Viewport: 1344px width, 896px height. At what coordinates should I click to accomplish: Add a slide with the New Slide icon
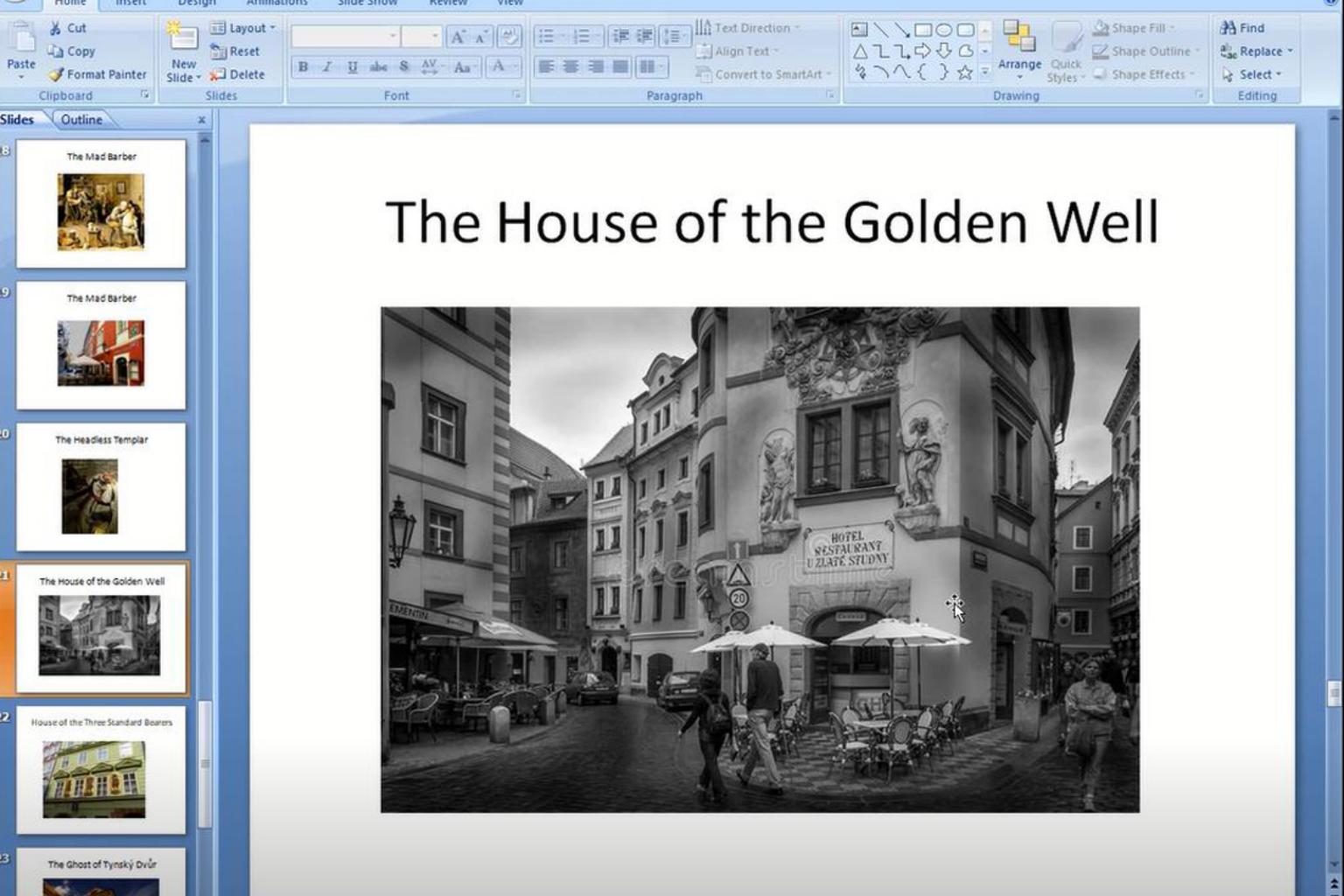182,36
